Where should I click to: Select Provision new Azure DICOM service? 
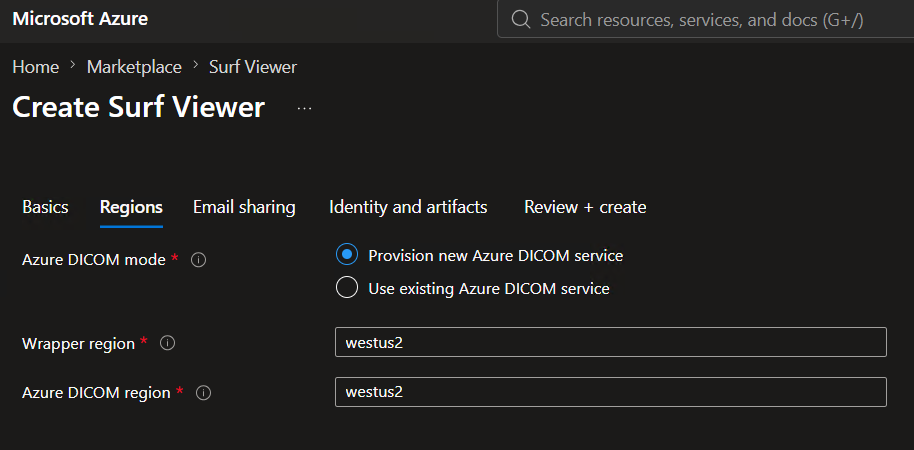[x=347, y=255]
